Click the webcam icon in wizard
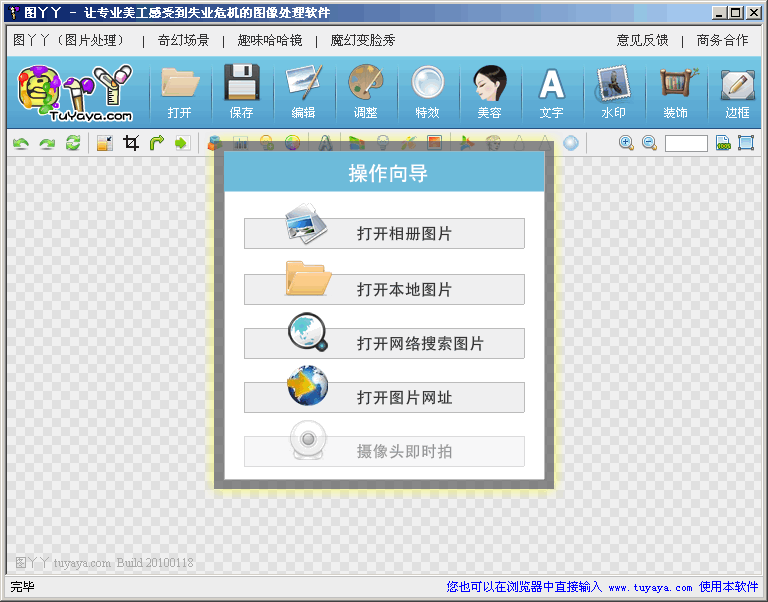Viewport: 768px width, 602px height. tap(308, 440)
